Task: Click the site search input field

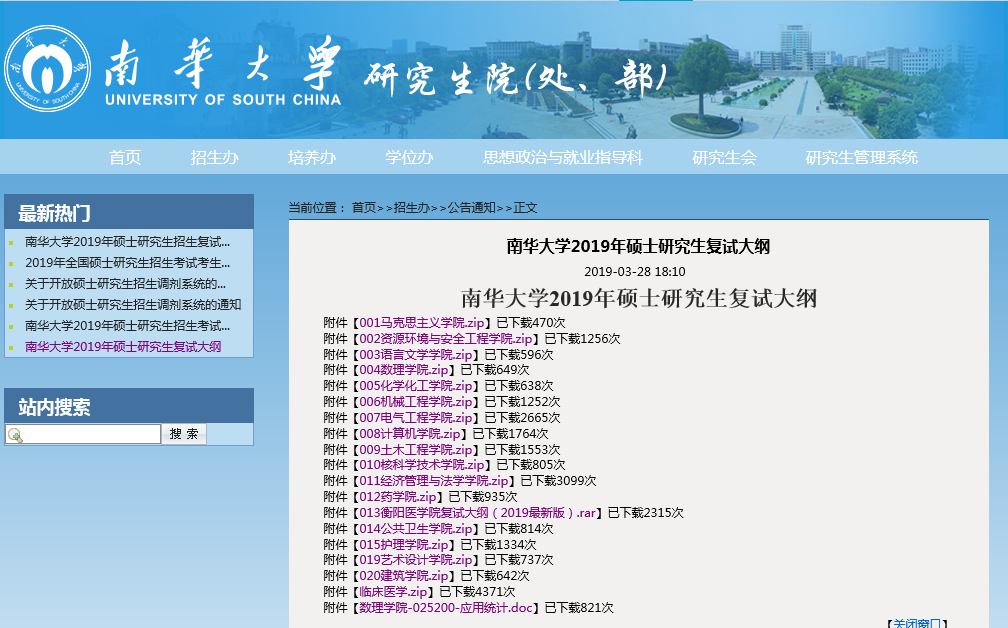Action: [90, 434]
